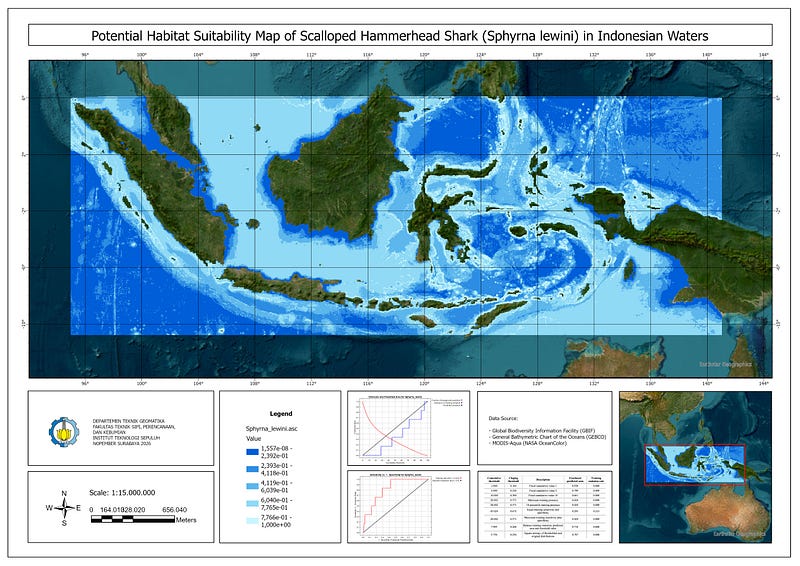This screenshot has width=800, height=566.
Task: Pick the 2,393e-01 legend color swatch
Action: [x=253, y=469]
